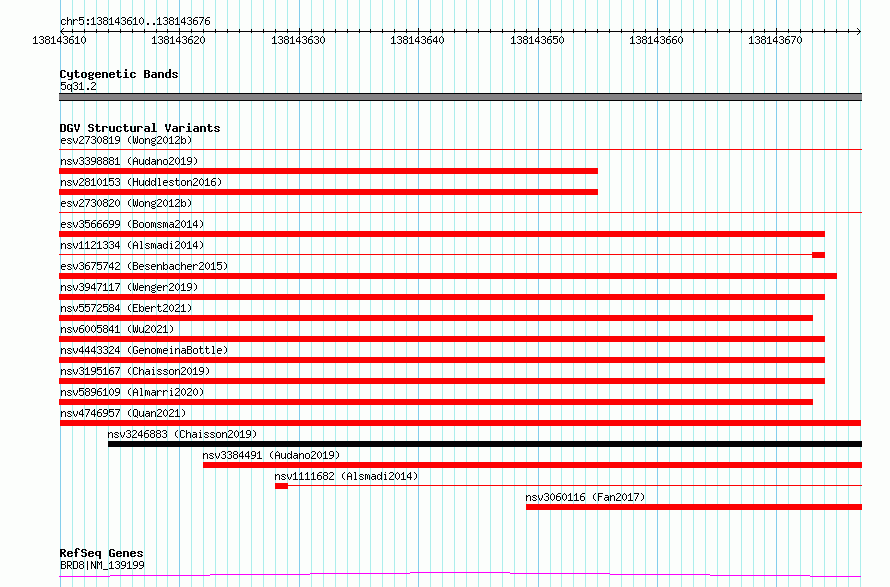Open variant esv3675742 (Besenbacher2015)

[x=144, y=266]
